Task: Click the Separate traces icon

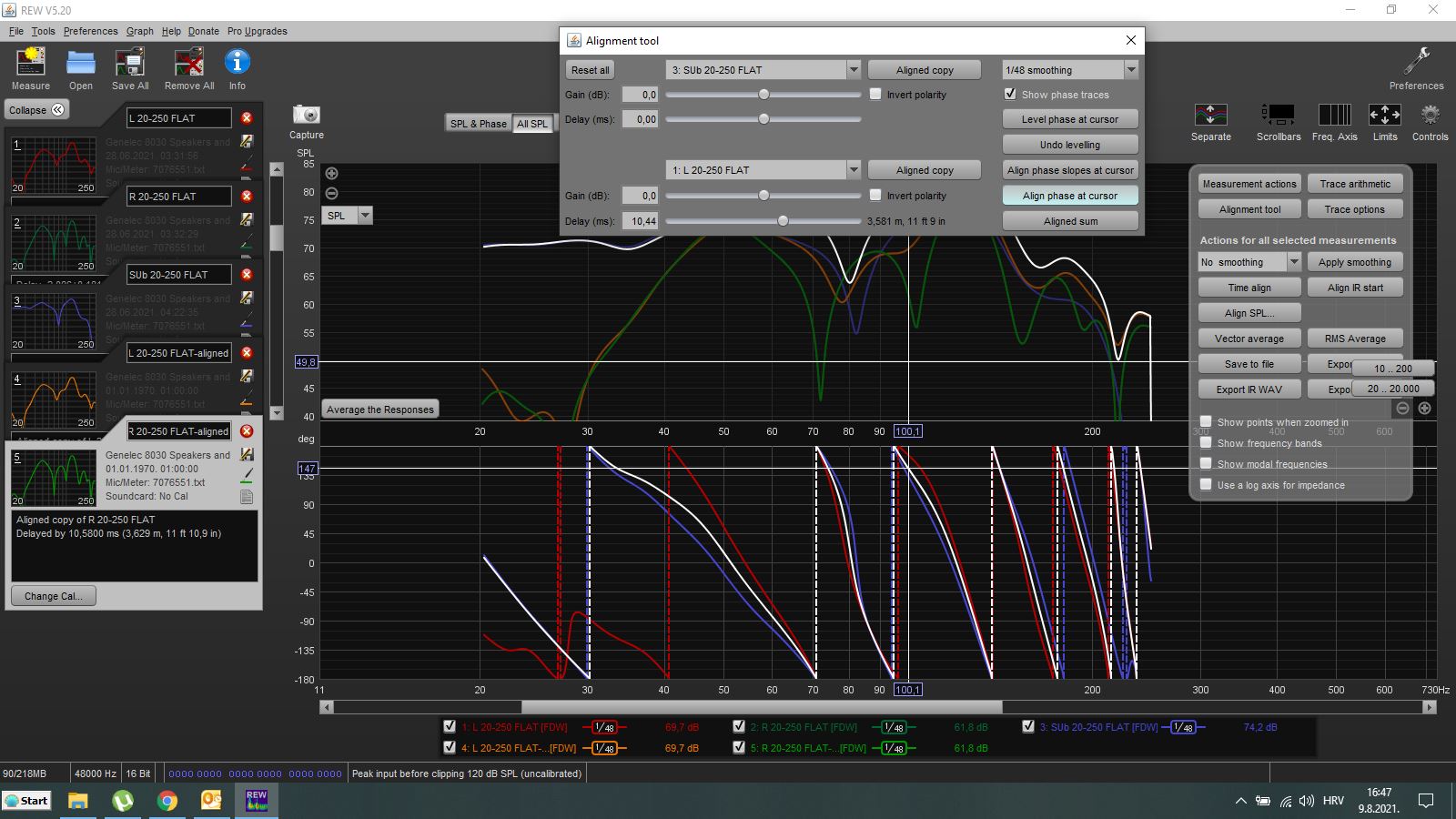Action: point(1210,115)
